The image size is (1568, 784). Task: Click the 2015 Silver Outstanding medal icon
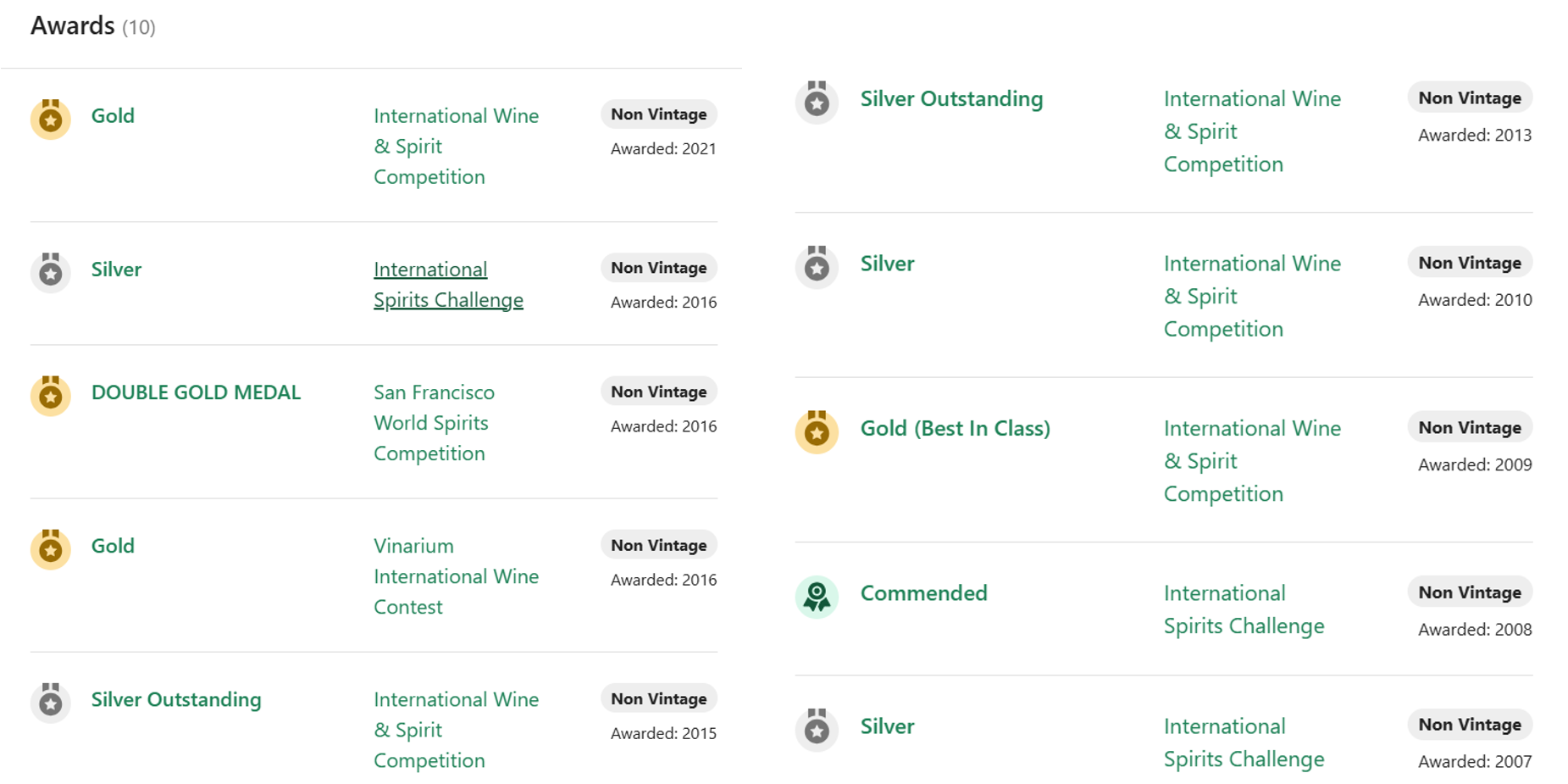click(x=51, y=703)
